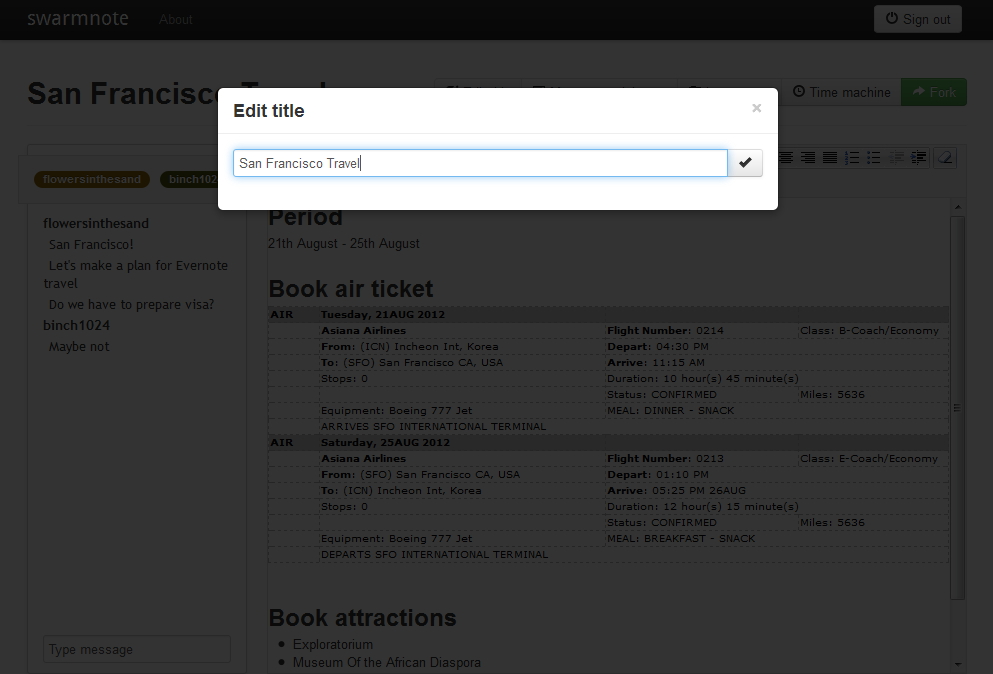Clear formatting with the eraser icon
The width and height of the screenshot is (993, 674).
pos(945,158)
